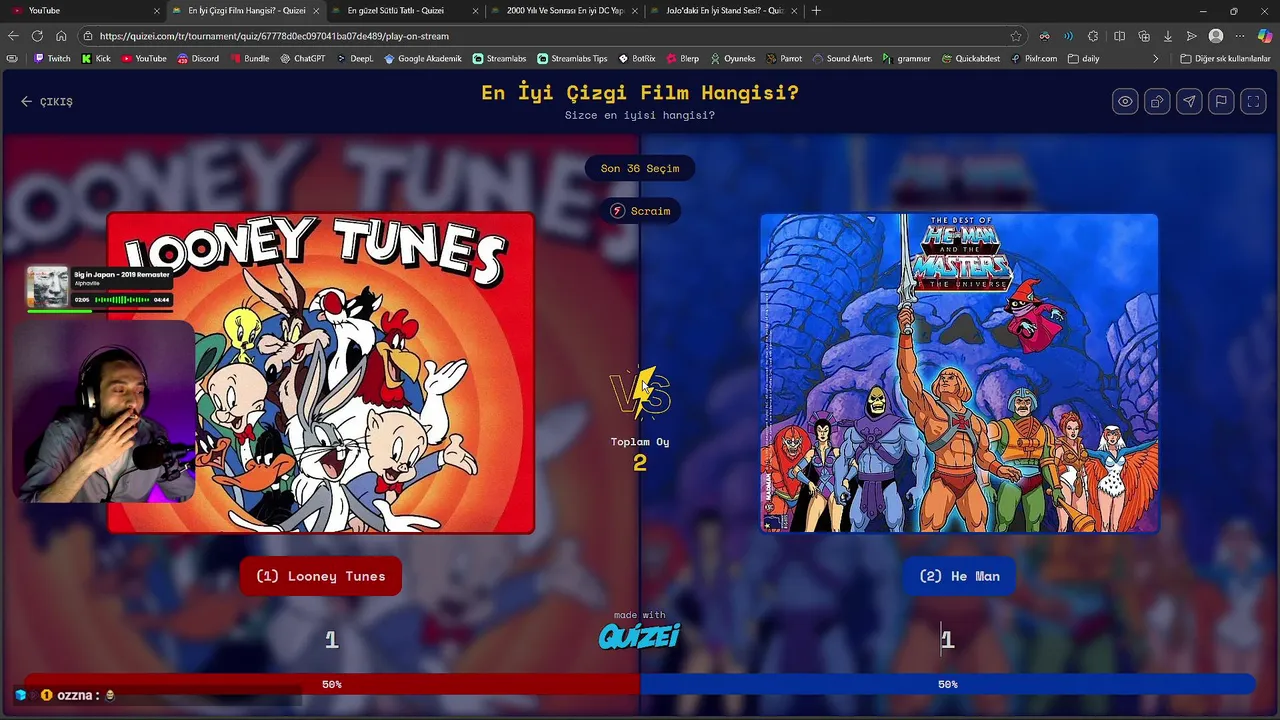Open the Streamlabs bookmark
This screenshot has width=1280, height=720.
click(499, 59)
